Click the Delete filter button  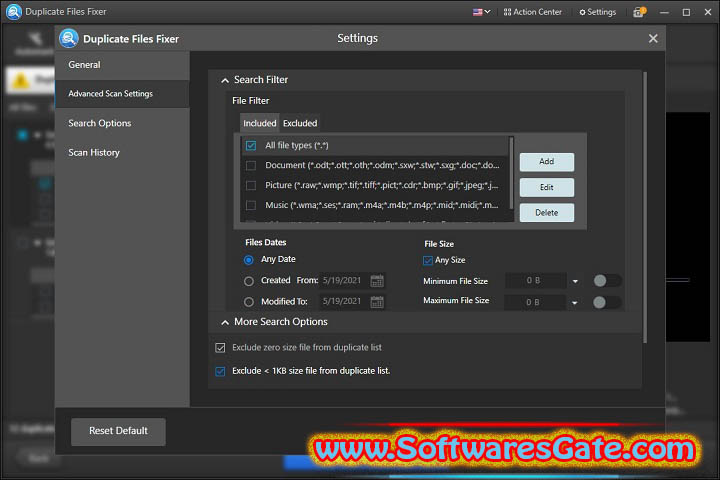[x=546, y=213]
